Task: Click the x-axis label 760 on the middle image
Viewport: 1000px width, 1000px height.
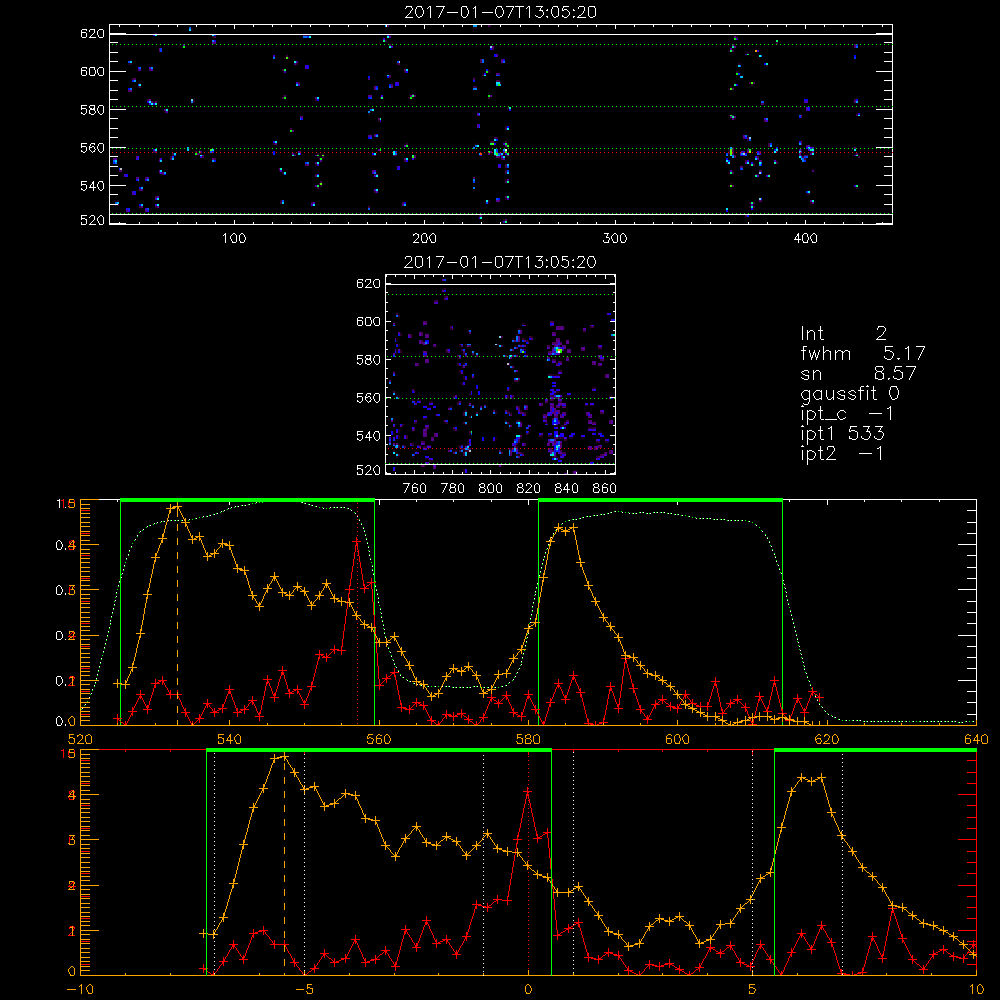Action: pyautogui.click(x=415, y=489)
